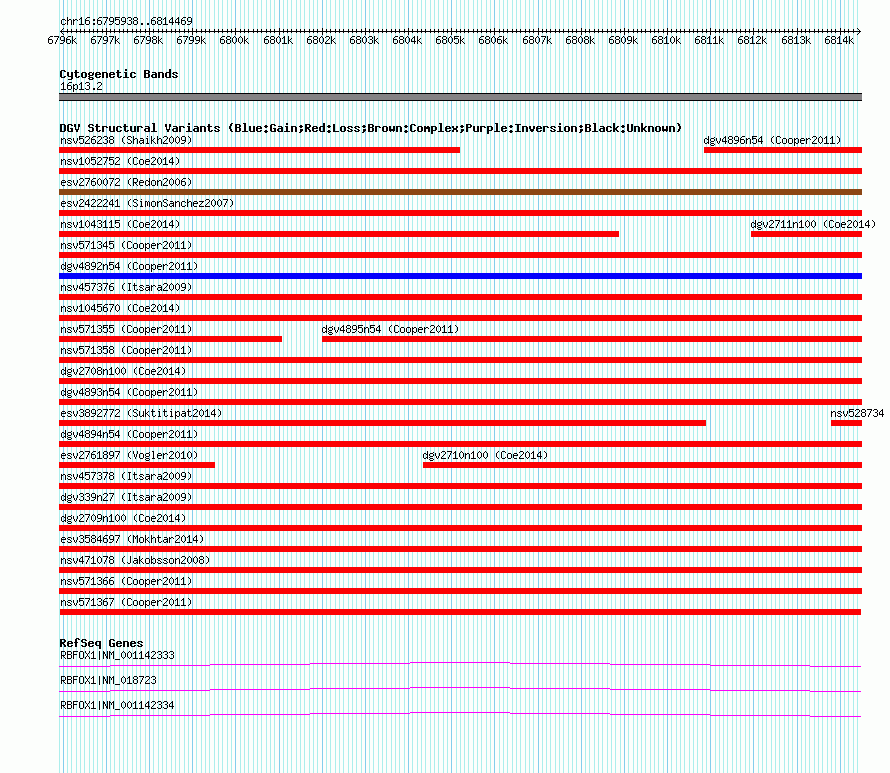Click the red bar under dgv4896n54
This screenshot has height=773, width=890.
[x=783, y=150]
